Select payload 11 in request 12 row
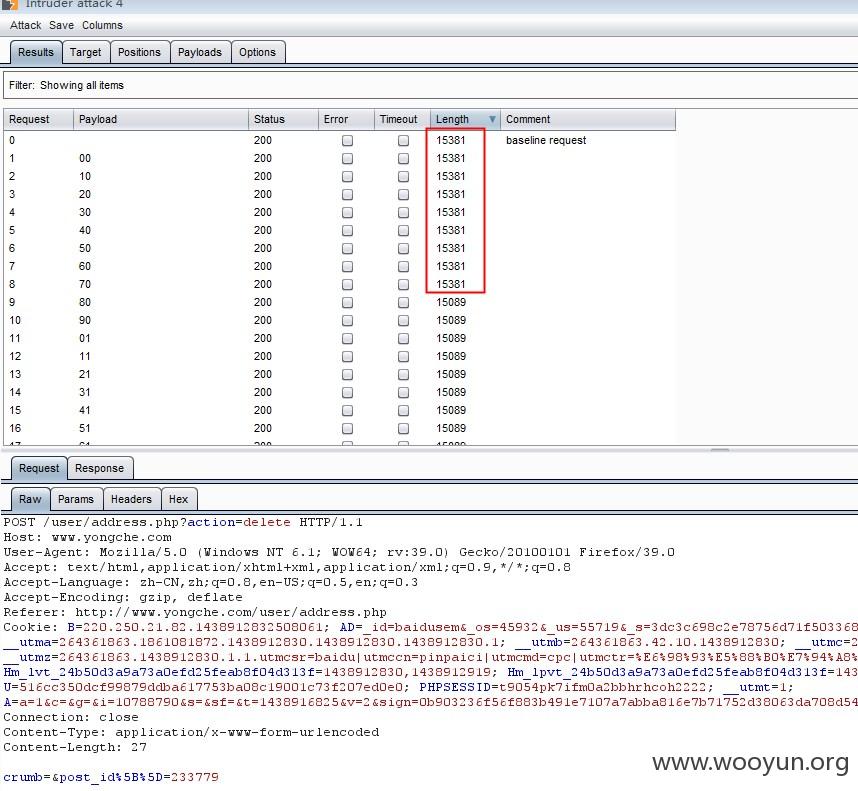 (85, 356)
